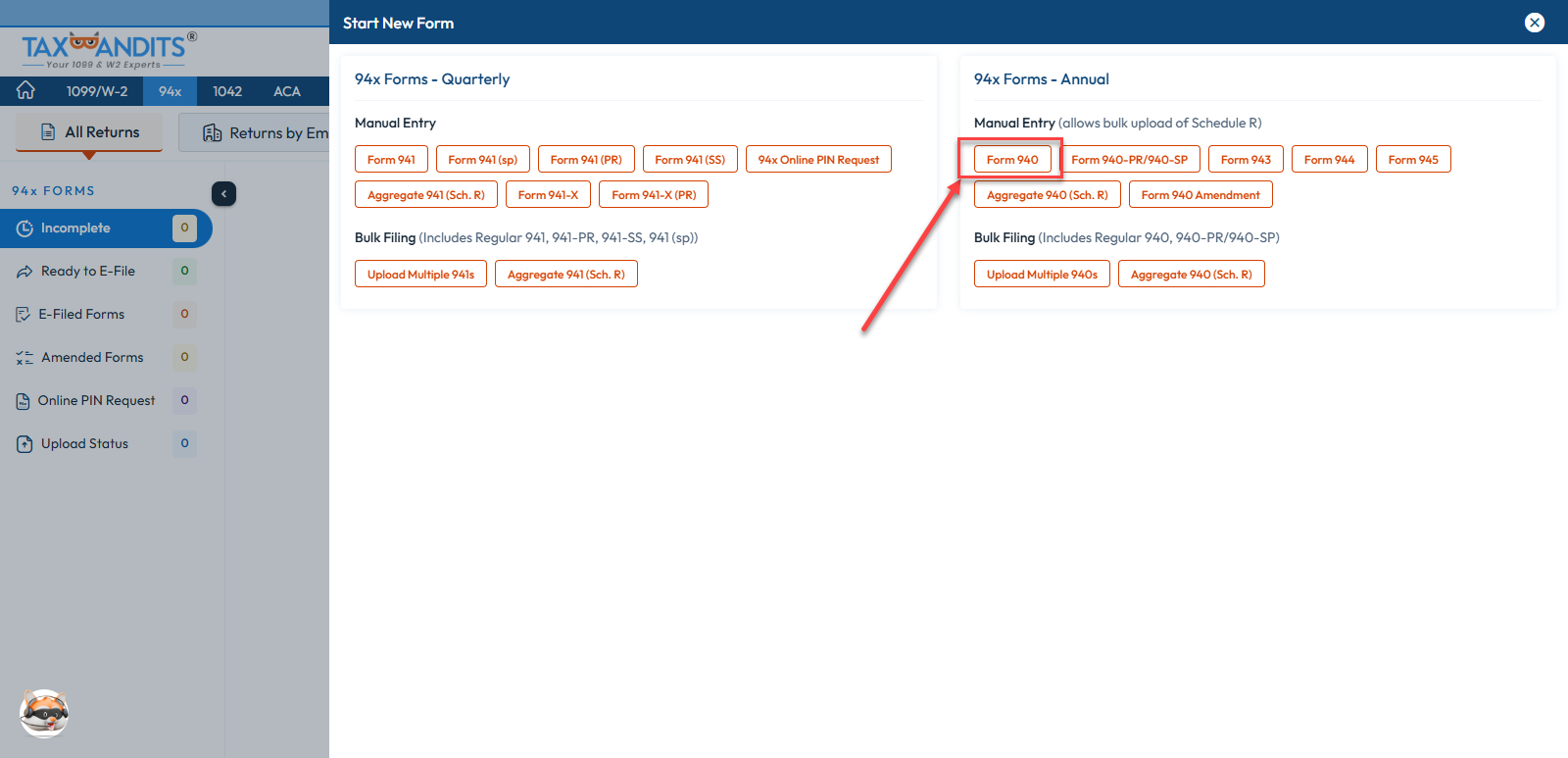Open the raccoon mascot help chat

[x=44, y=713]
